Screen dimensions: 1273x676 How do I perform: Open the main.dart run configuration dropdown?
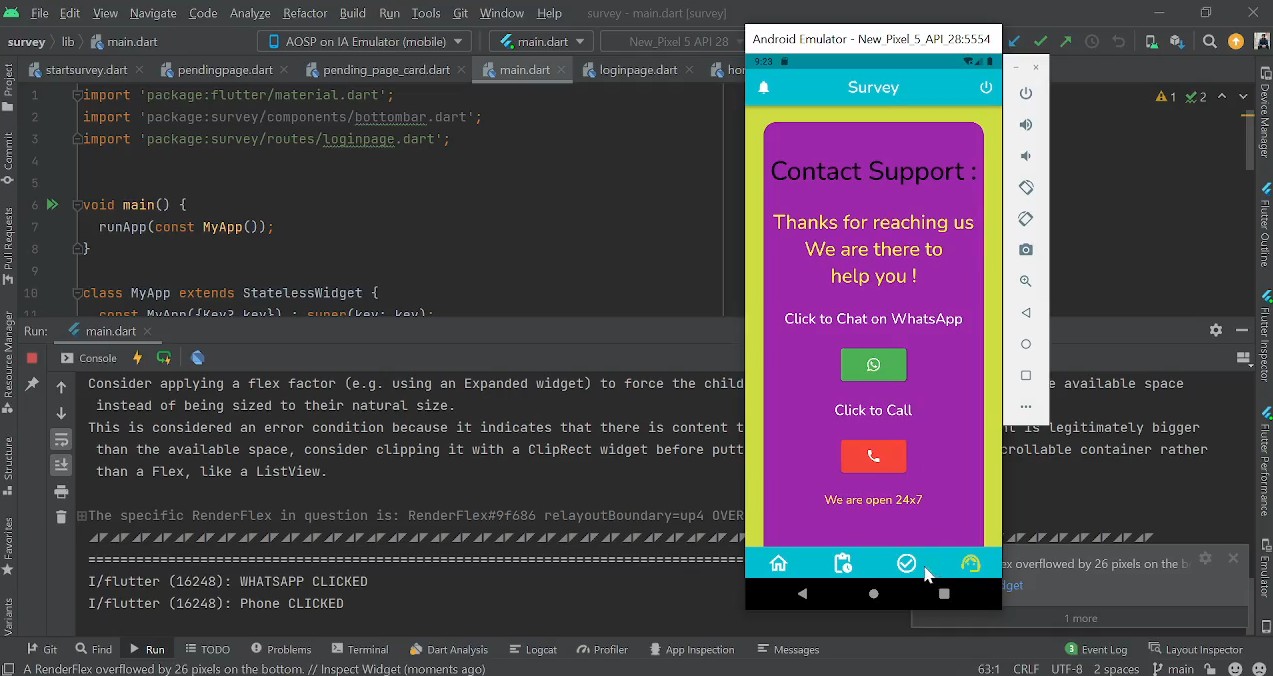542,41
